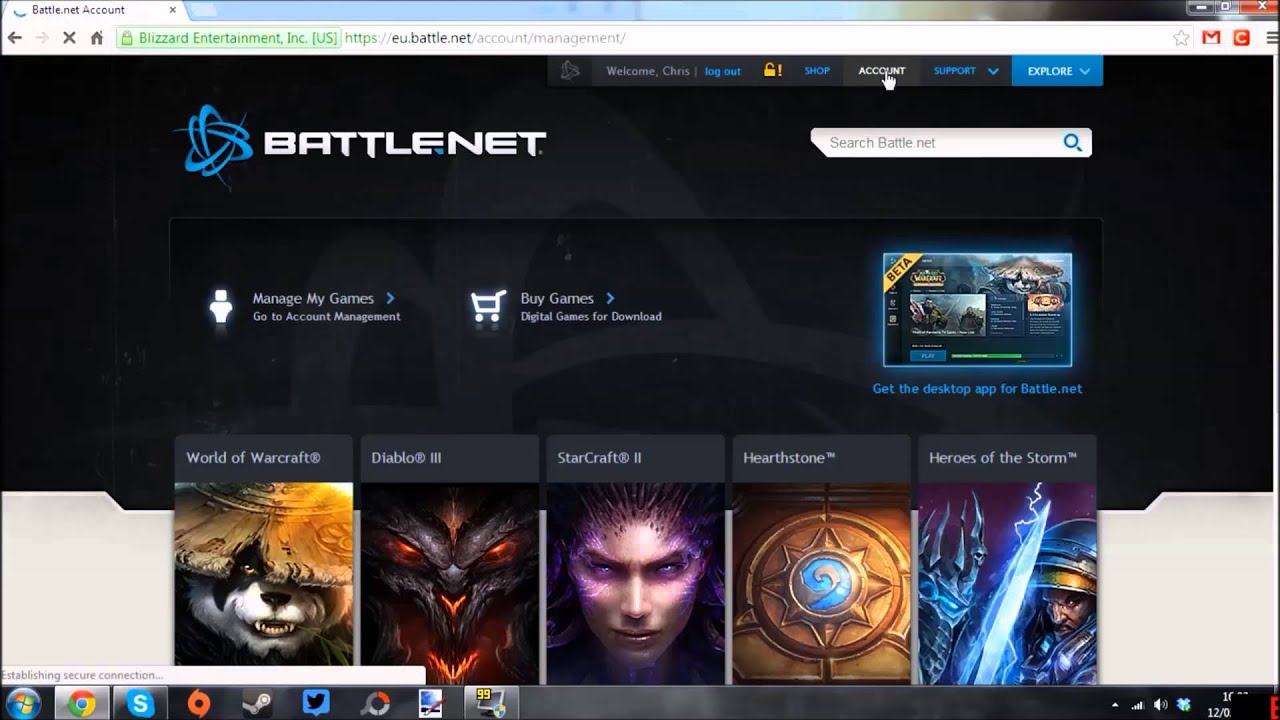This screenshot has height=720, width=1280.
Task: Click the Chrome home button
Action: tap(96, 38)
